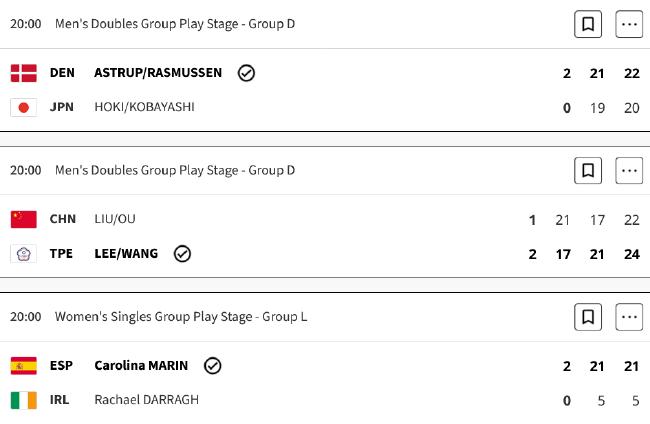Bookmark the Liu/Ou vs Lee/Wang match

click(x=588, y=170)
